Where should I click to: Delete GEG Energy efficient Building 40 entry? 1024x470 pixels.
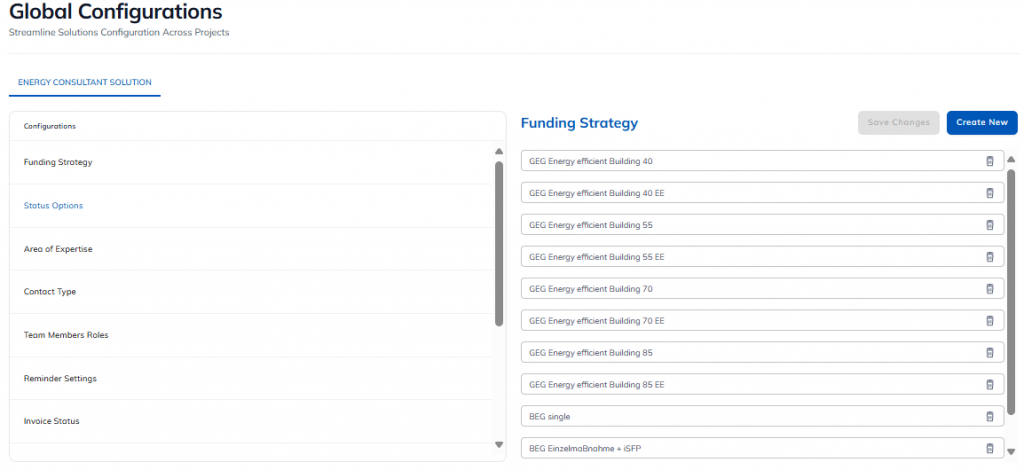click(x=990, y=161)
